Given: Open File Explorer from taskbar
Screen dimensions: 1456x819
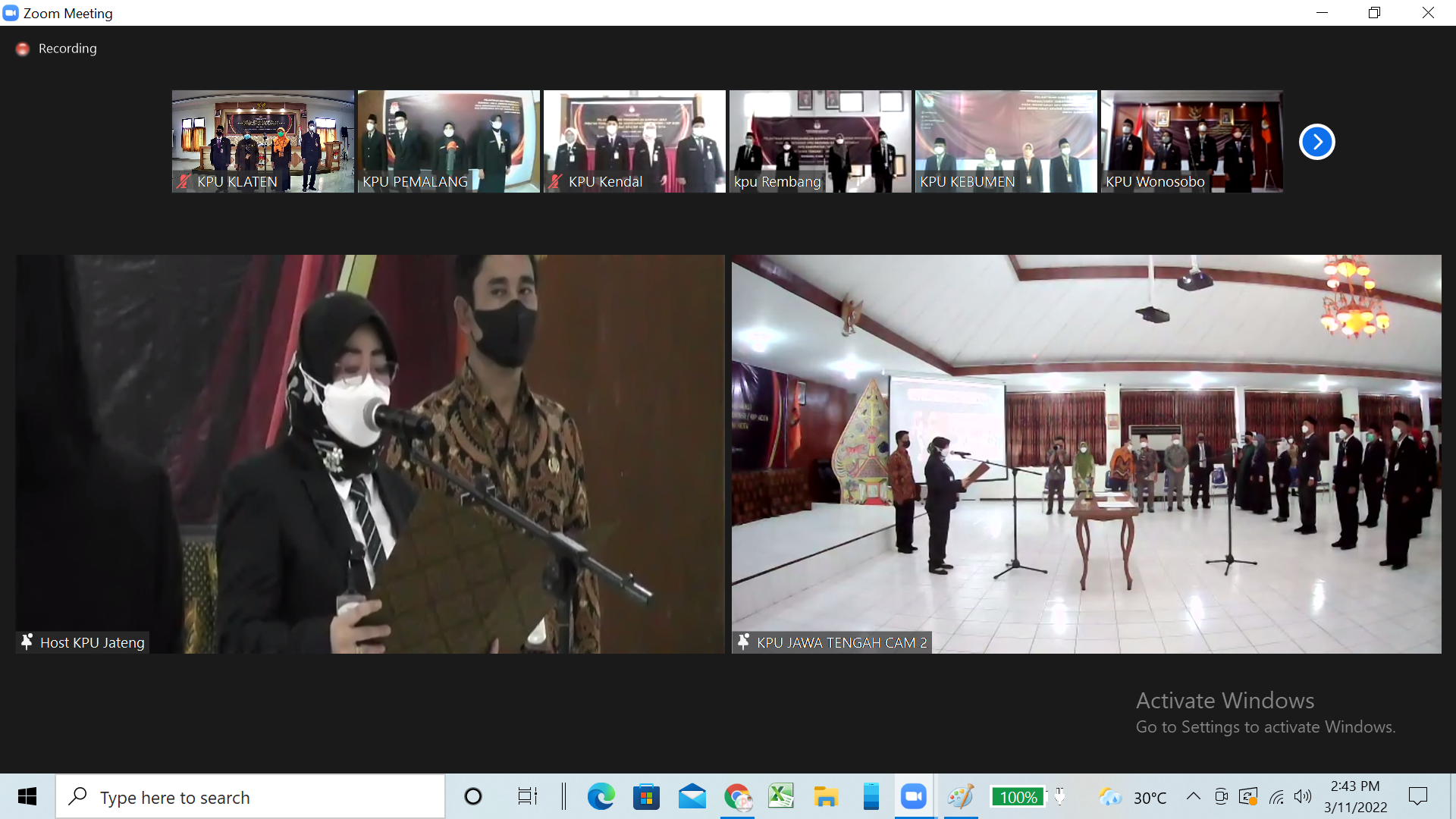Looking at the screenshot, I should [825, 796].
